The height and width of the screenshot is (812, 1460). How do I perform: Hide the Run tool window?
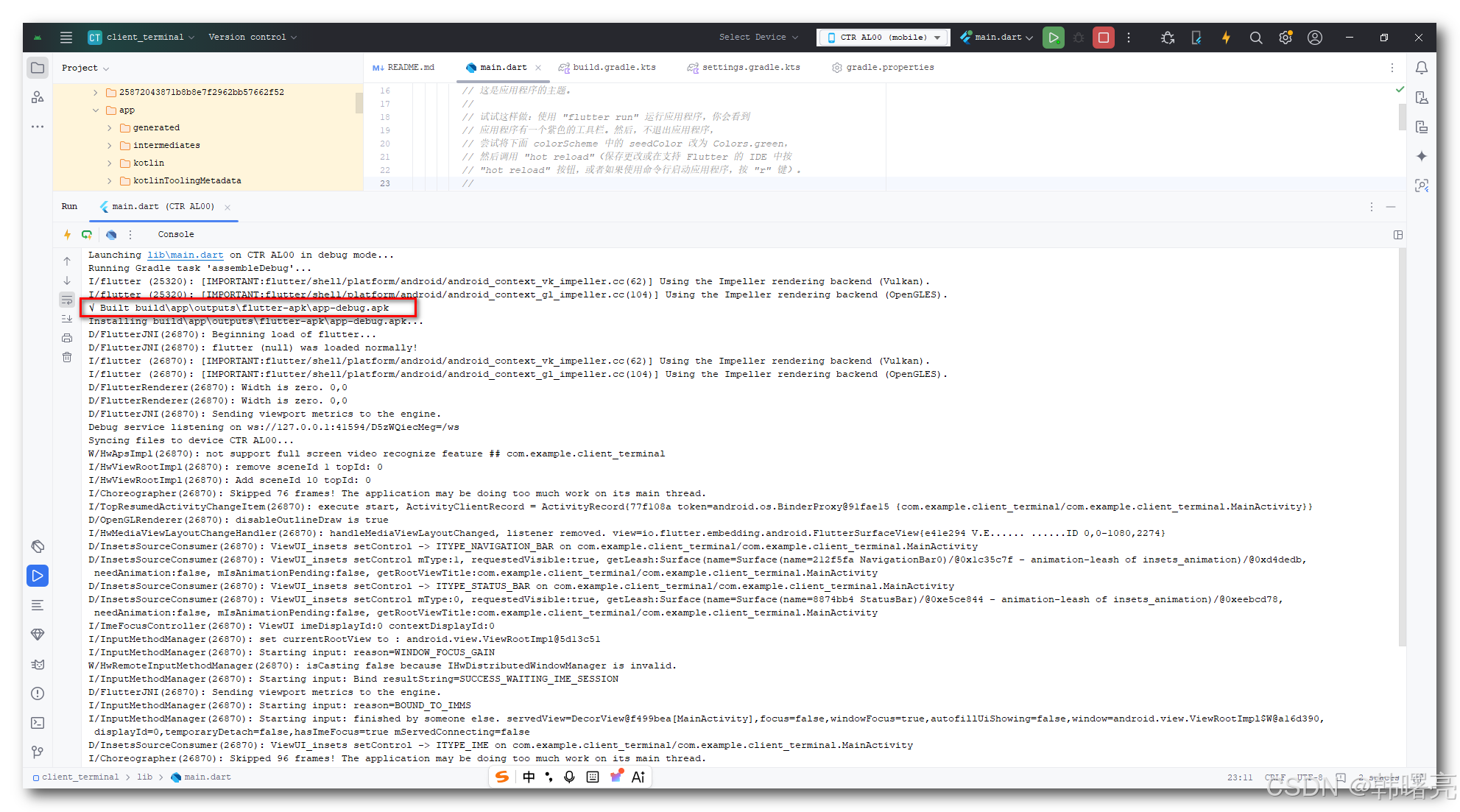[x=1391, y=207]
